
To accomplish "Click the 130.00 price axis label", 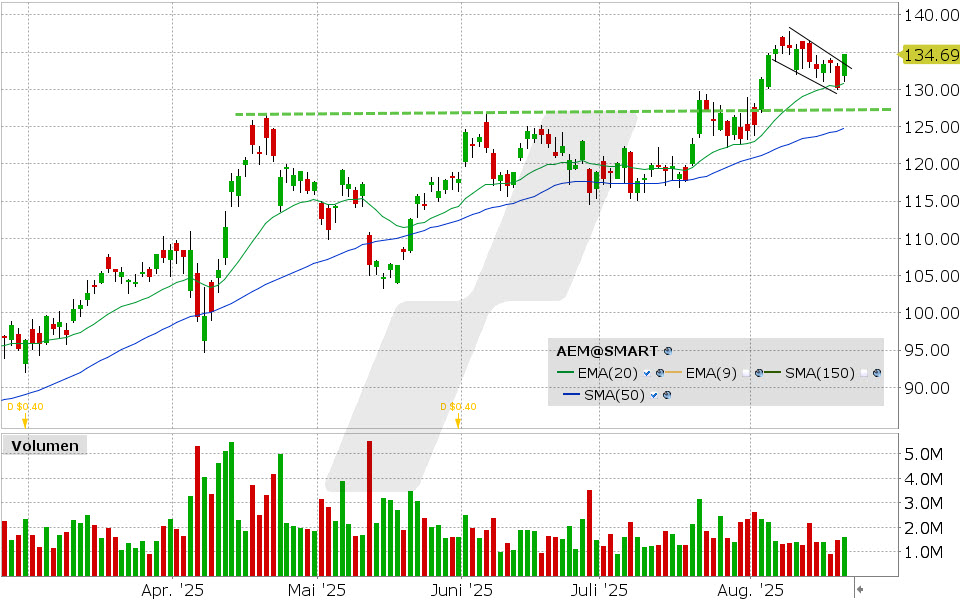I will tap(932, 90).
